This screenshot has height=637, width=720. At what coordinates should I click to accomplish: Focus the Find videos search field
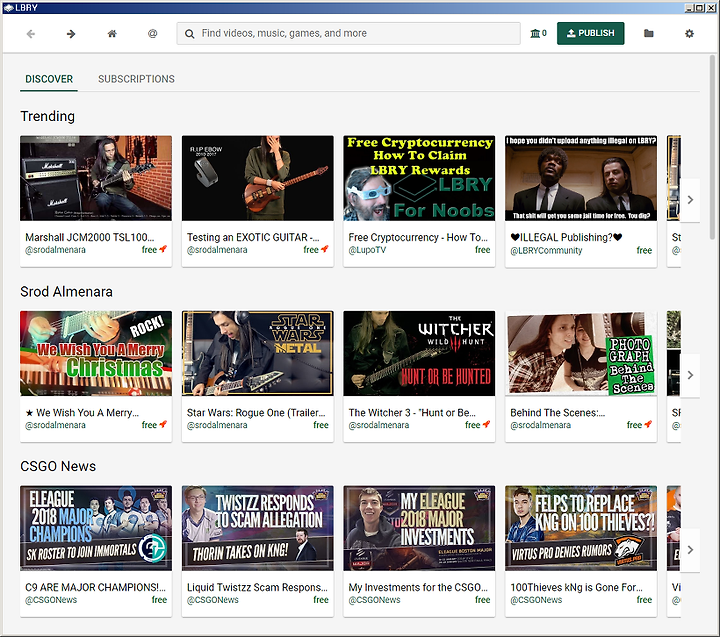tap(349, 34)
